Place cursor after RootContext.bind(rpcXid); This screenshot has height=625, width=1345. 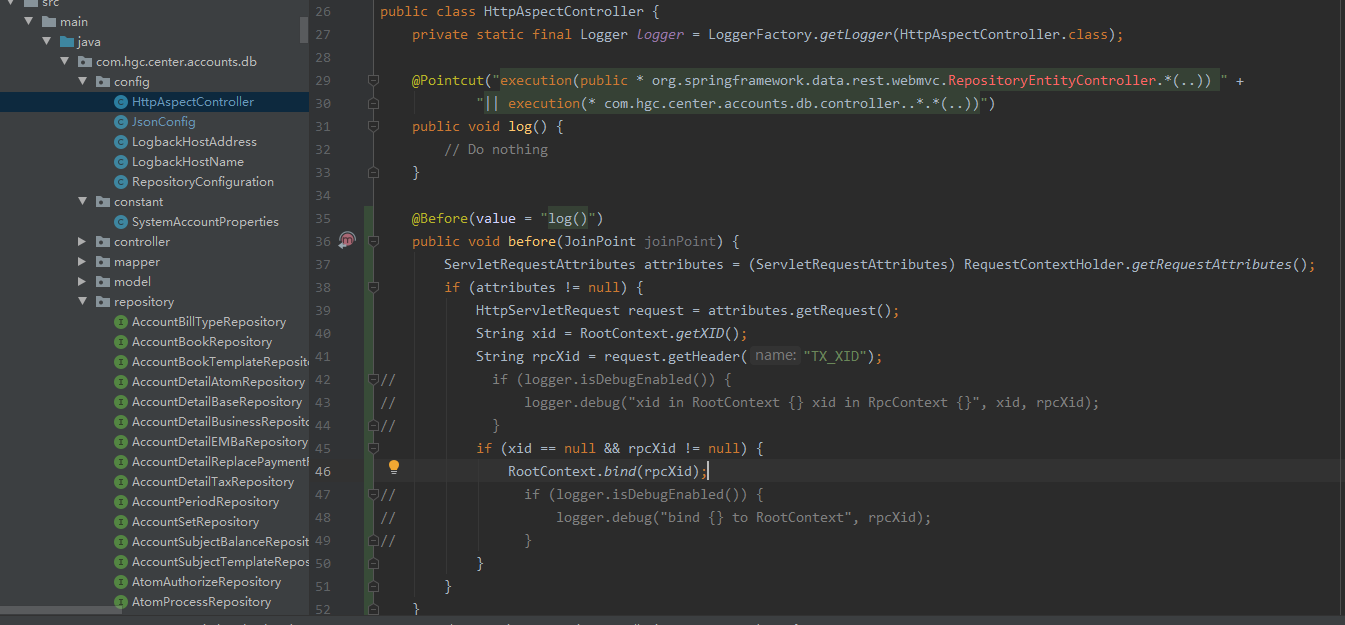point(708,471)
